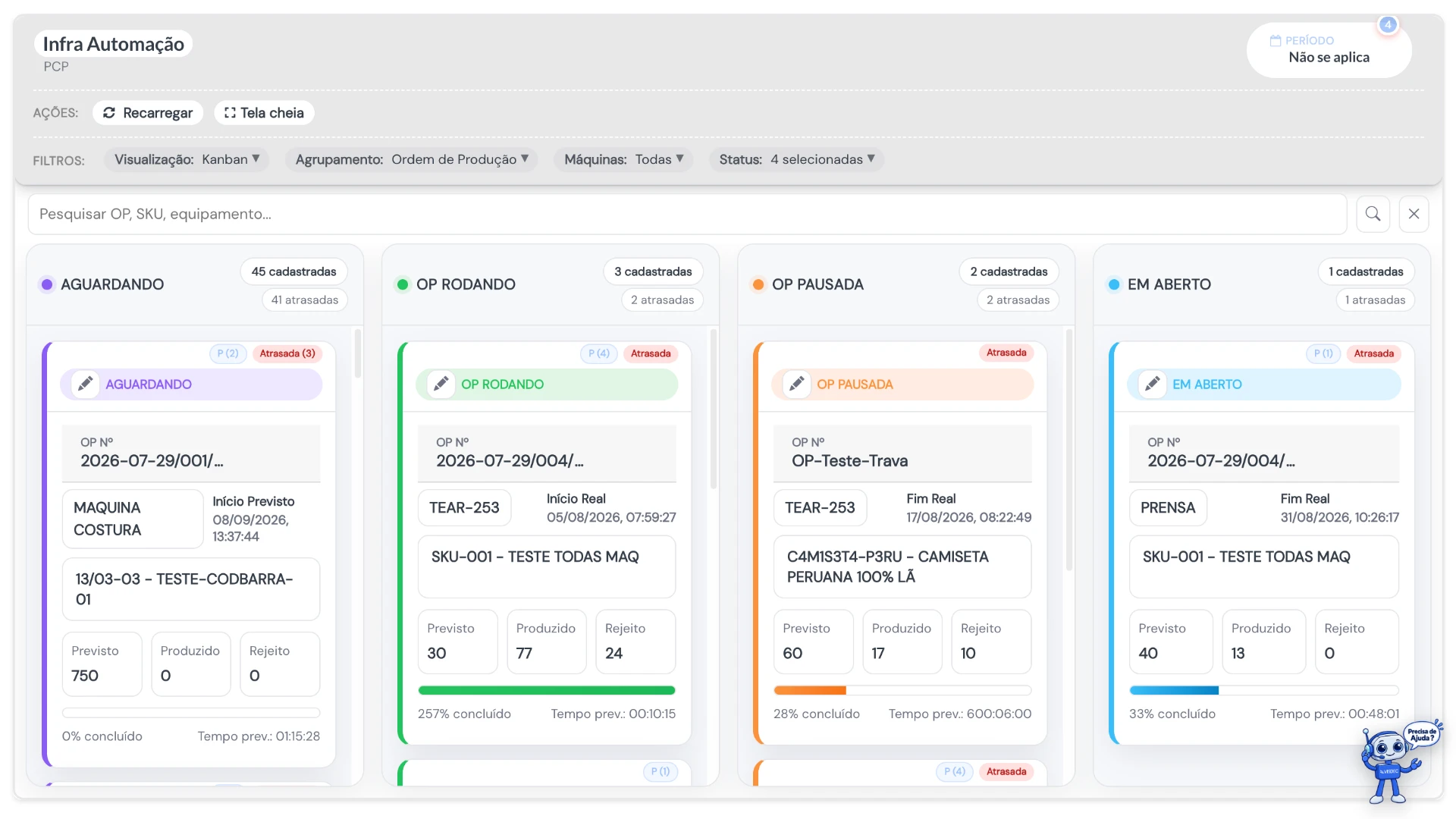Click the AGUARDANDO column scrollbar
This screenshot has height=819, width=1456.
coord(358,353)
